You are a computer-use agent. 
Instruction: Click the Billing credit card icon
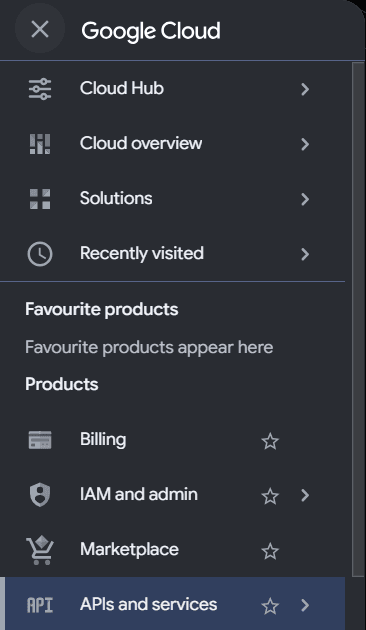[x=40, y=440]
